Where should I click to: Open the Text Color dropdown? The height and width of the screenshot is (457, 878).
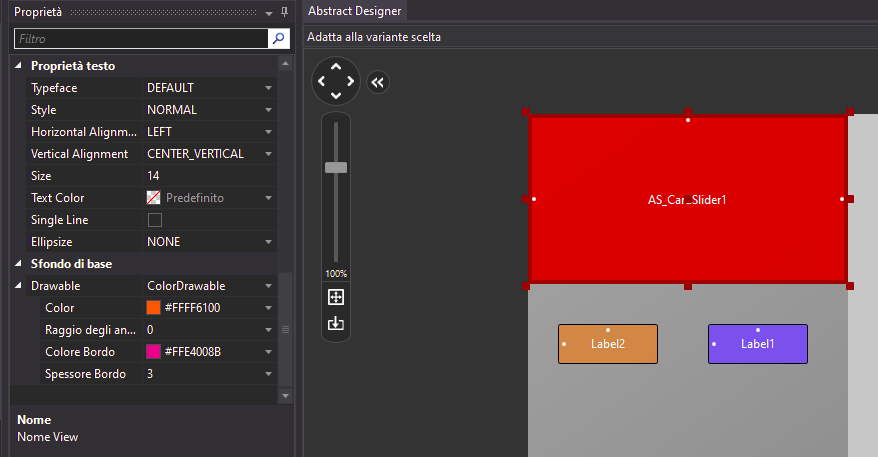268,198
